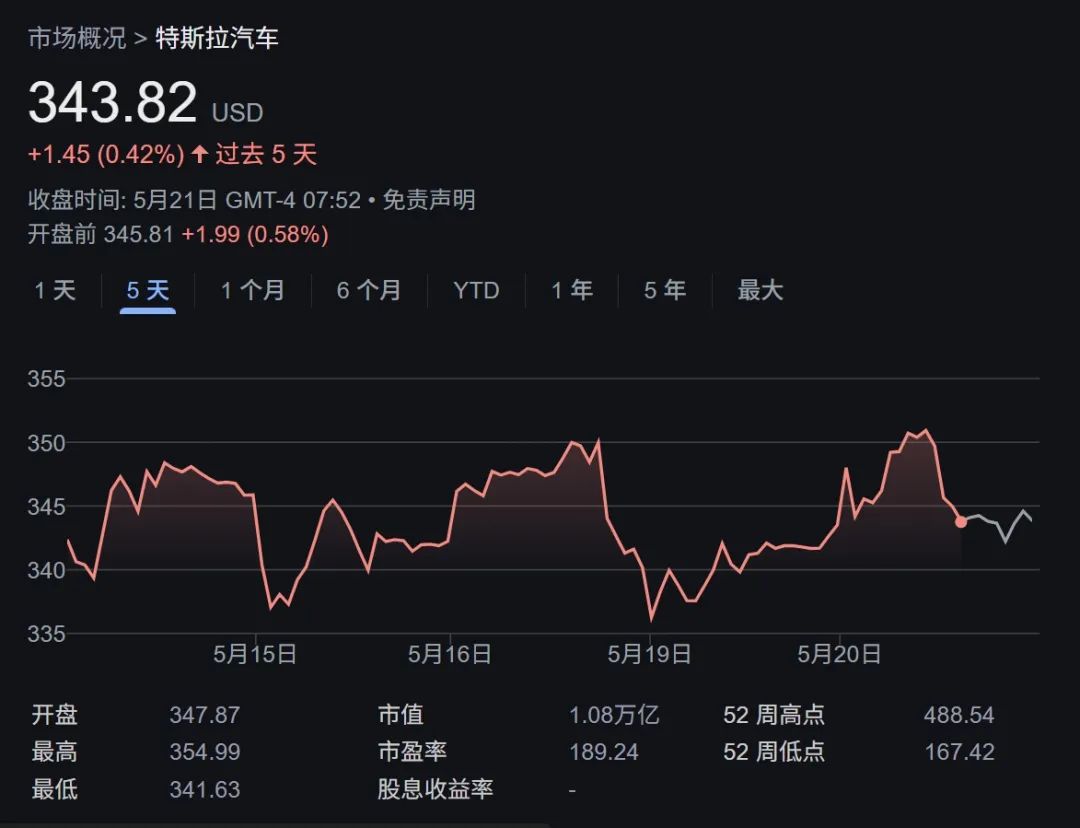Show the 1 个月 chart range
The image size is (1080, 828).
pyautogui.click(x=252, y=291)
